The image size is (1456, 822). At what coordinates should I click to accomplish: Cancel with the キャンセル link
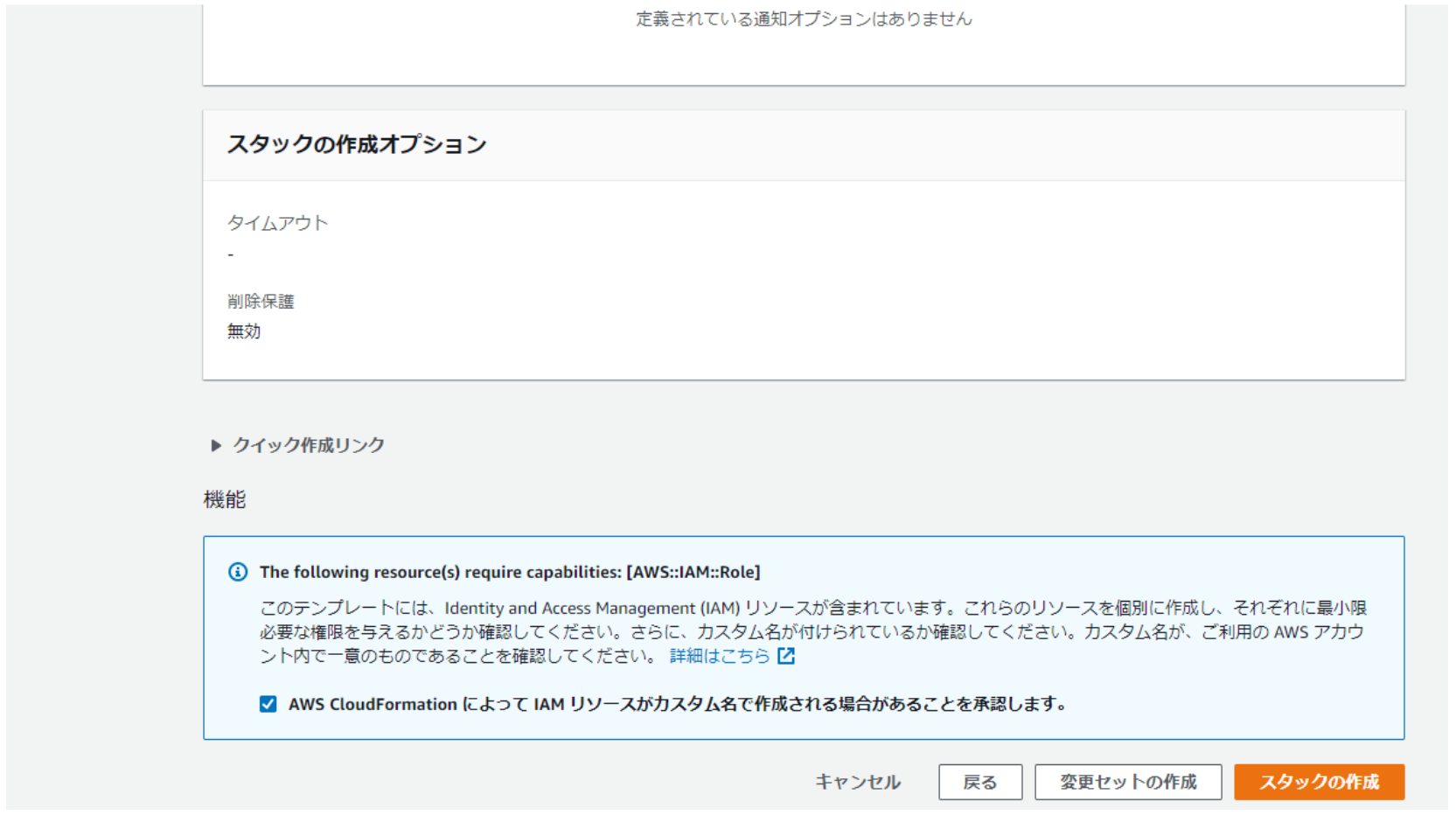858,782
